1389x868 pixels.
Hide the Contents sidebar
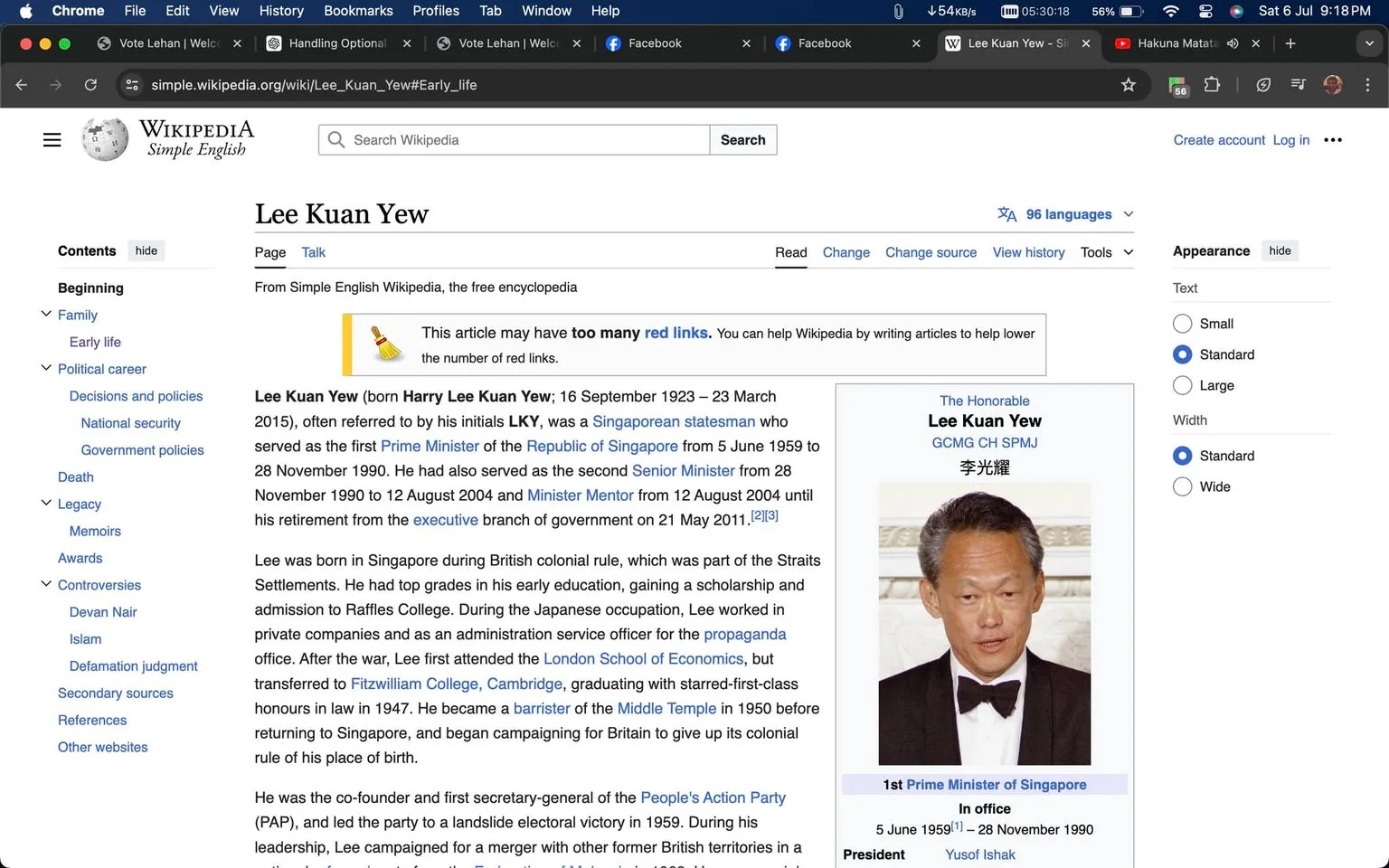pos(146,250)
